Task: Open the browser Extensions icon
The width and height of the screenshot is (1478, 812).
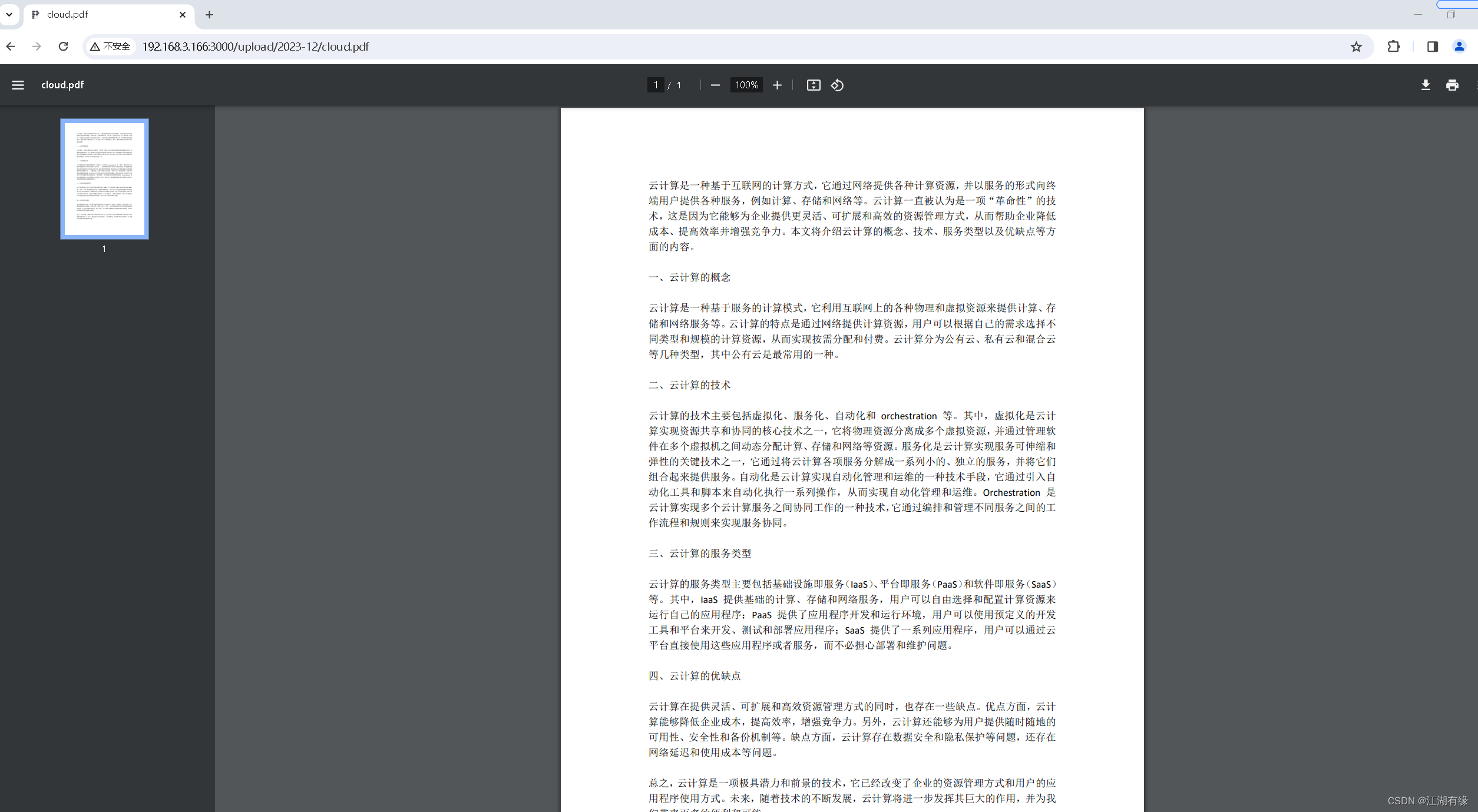Action: coord(1394,47)
